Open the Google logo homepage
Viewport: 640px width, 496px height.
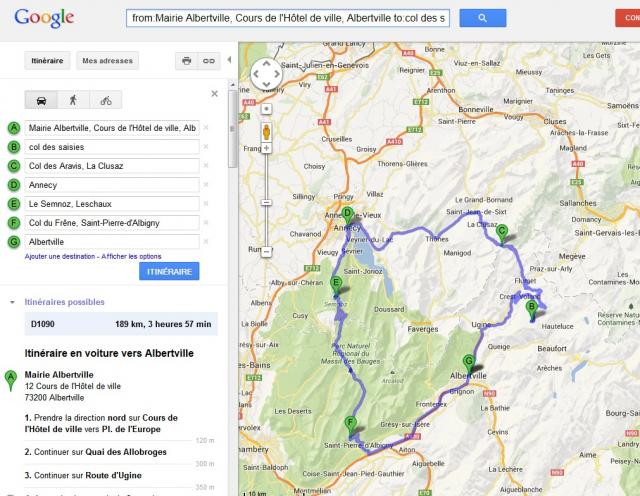[x=44, y=18]
